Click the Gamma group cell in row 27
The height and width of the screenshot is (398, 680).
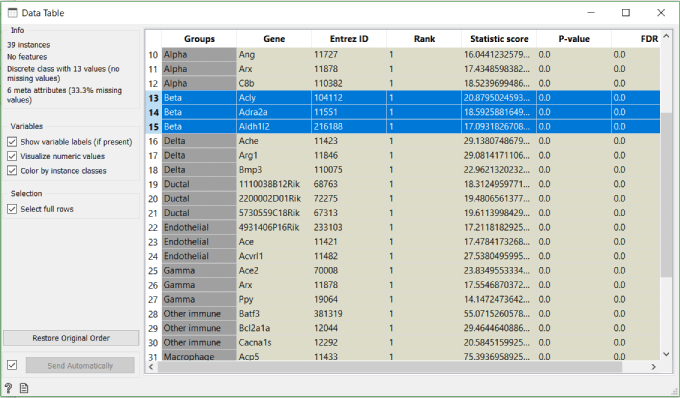pos(199,299)
